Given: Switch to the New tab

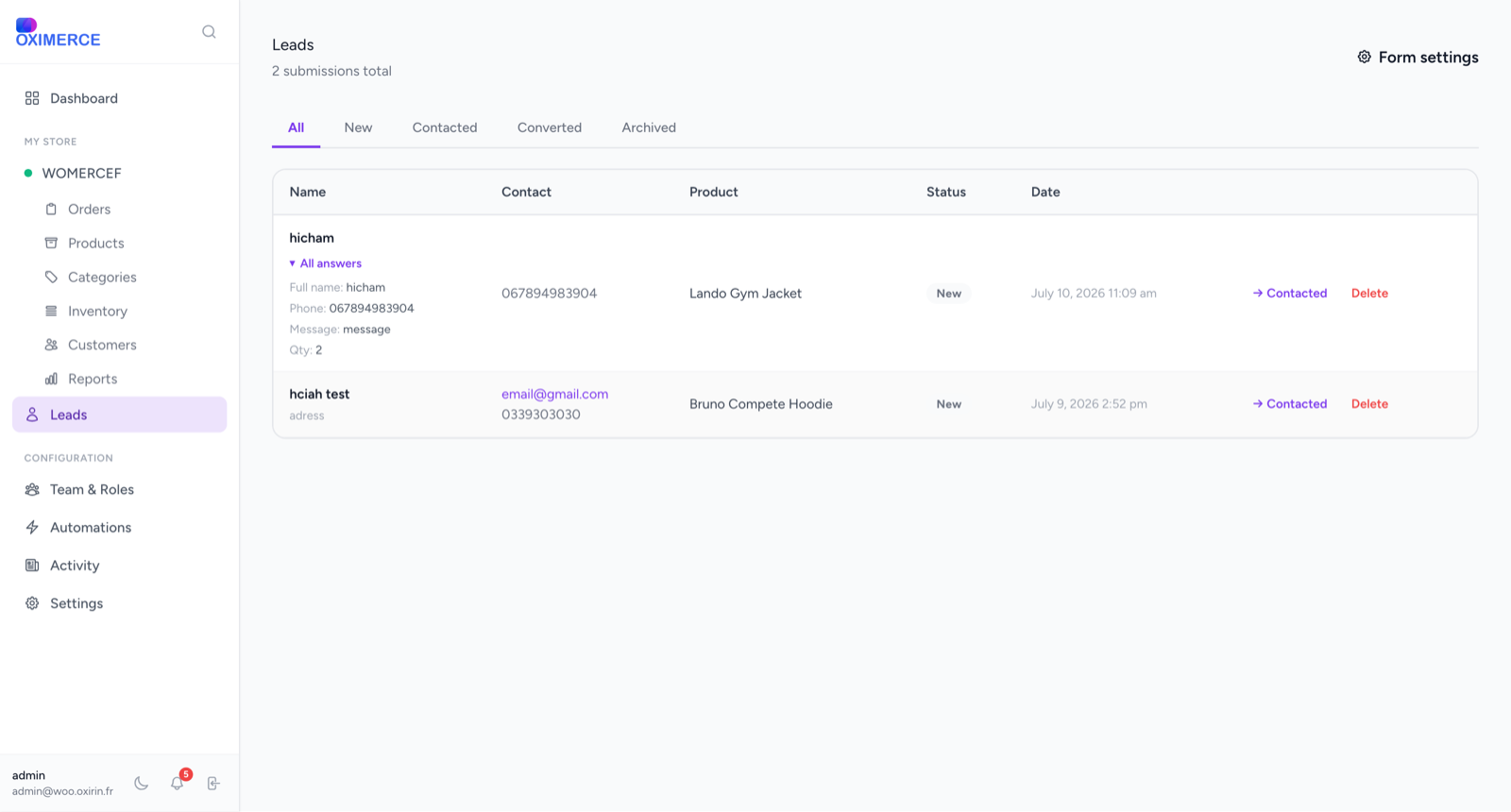Looking at the screenshot, I should coord(358,127).
